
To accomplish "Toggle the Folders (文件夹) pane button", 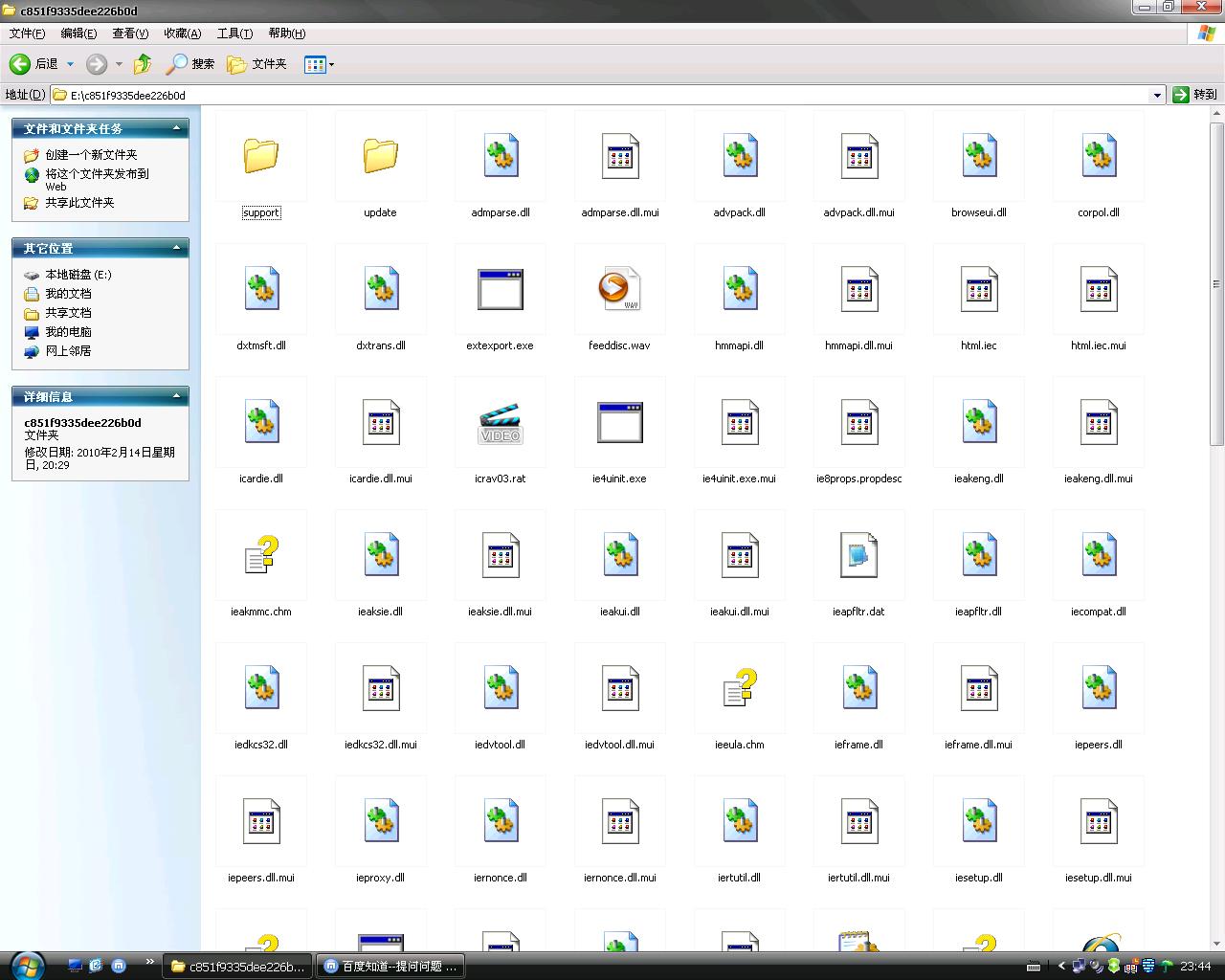I will click(x=256, y=64).
